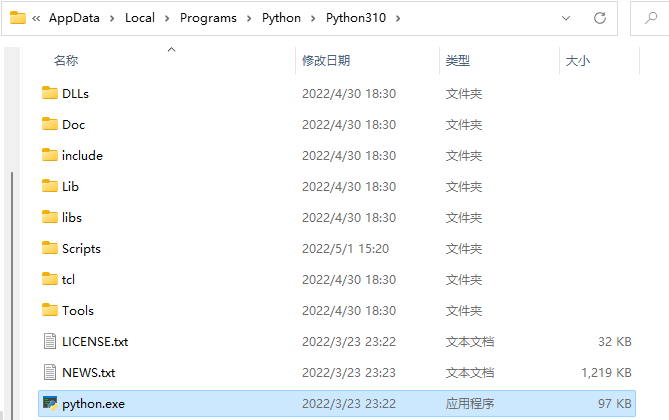This screenshot has height=420, width=669.
Task: Click the AppData breadcrumb
Action: click(x=74, y=18)
